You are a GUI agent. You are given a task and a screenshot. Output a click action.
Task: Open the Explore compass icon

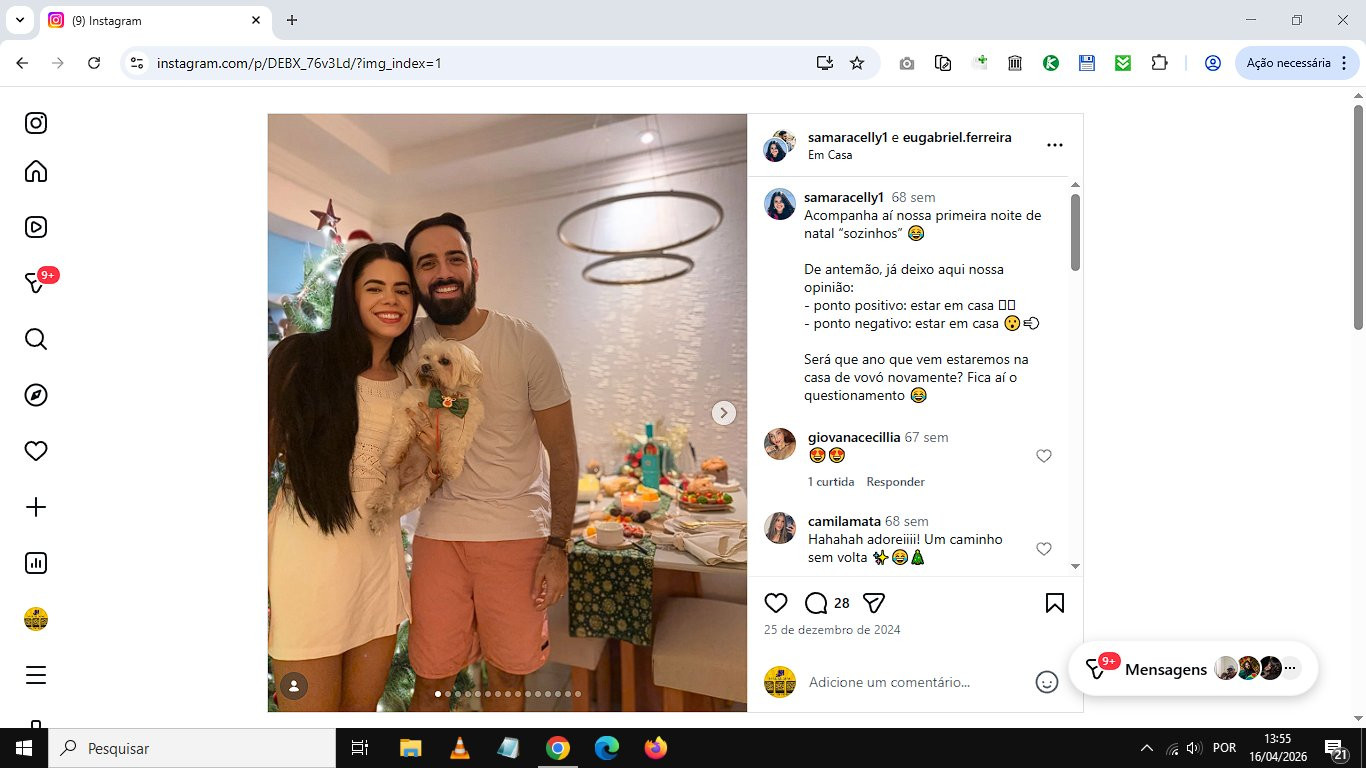coord(36,395)
